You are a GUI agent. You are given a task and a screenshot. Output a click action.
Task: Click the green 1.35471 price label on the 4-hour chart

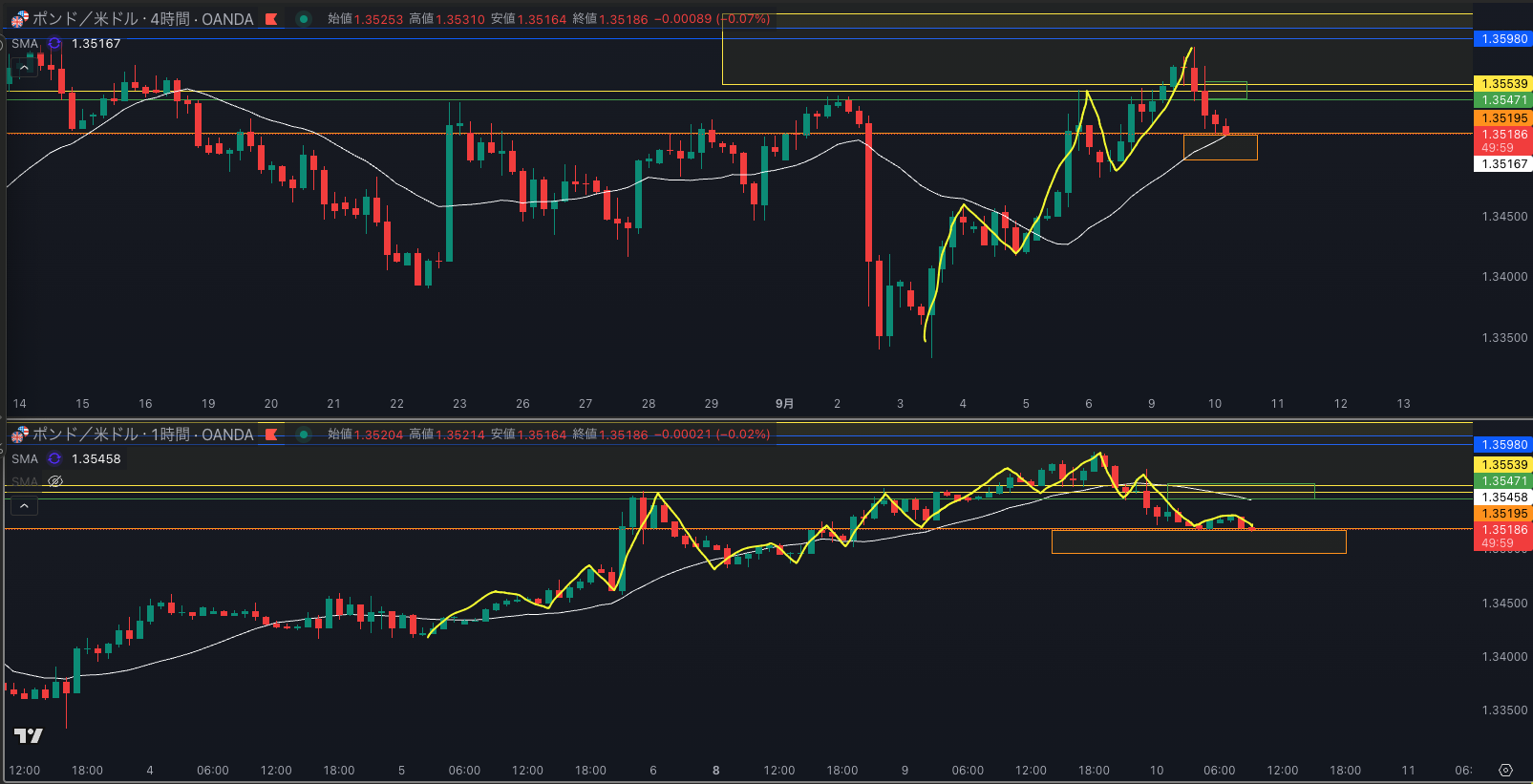coord(1503,100)
